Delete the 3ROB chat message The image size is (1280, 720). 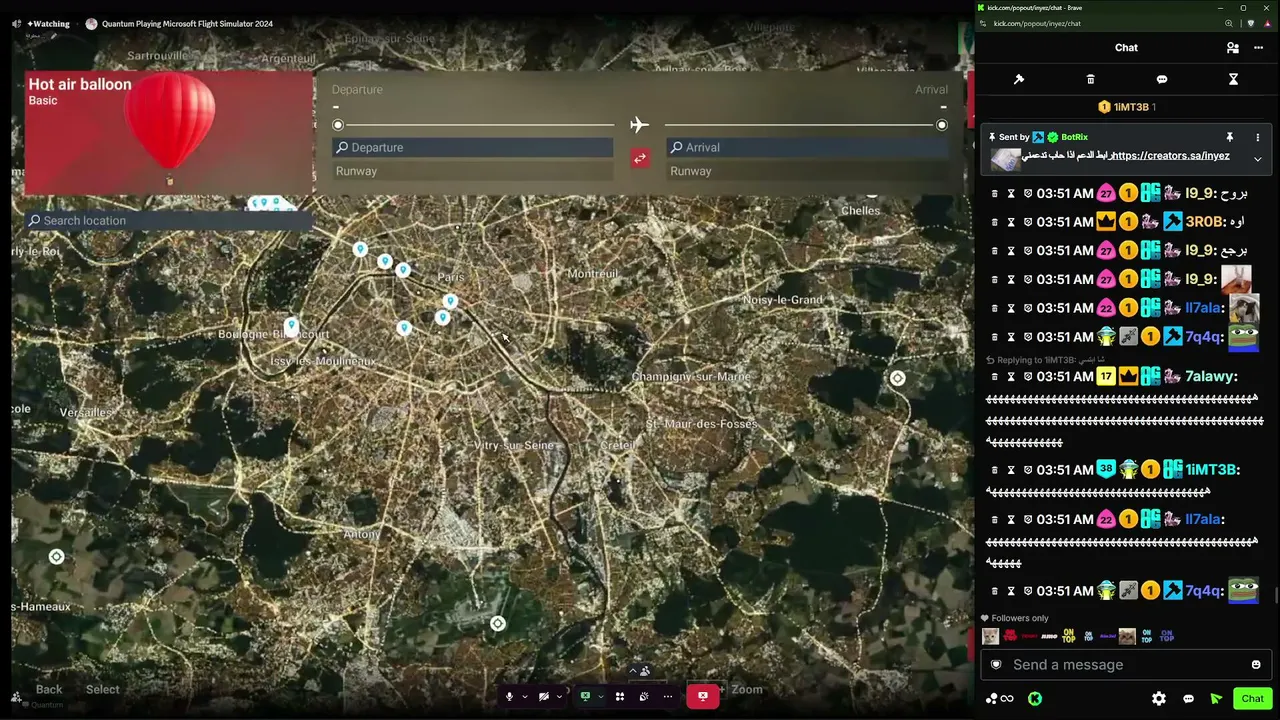click(x=994, y=222)
